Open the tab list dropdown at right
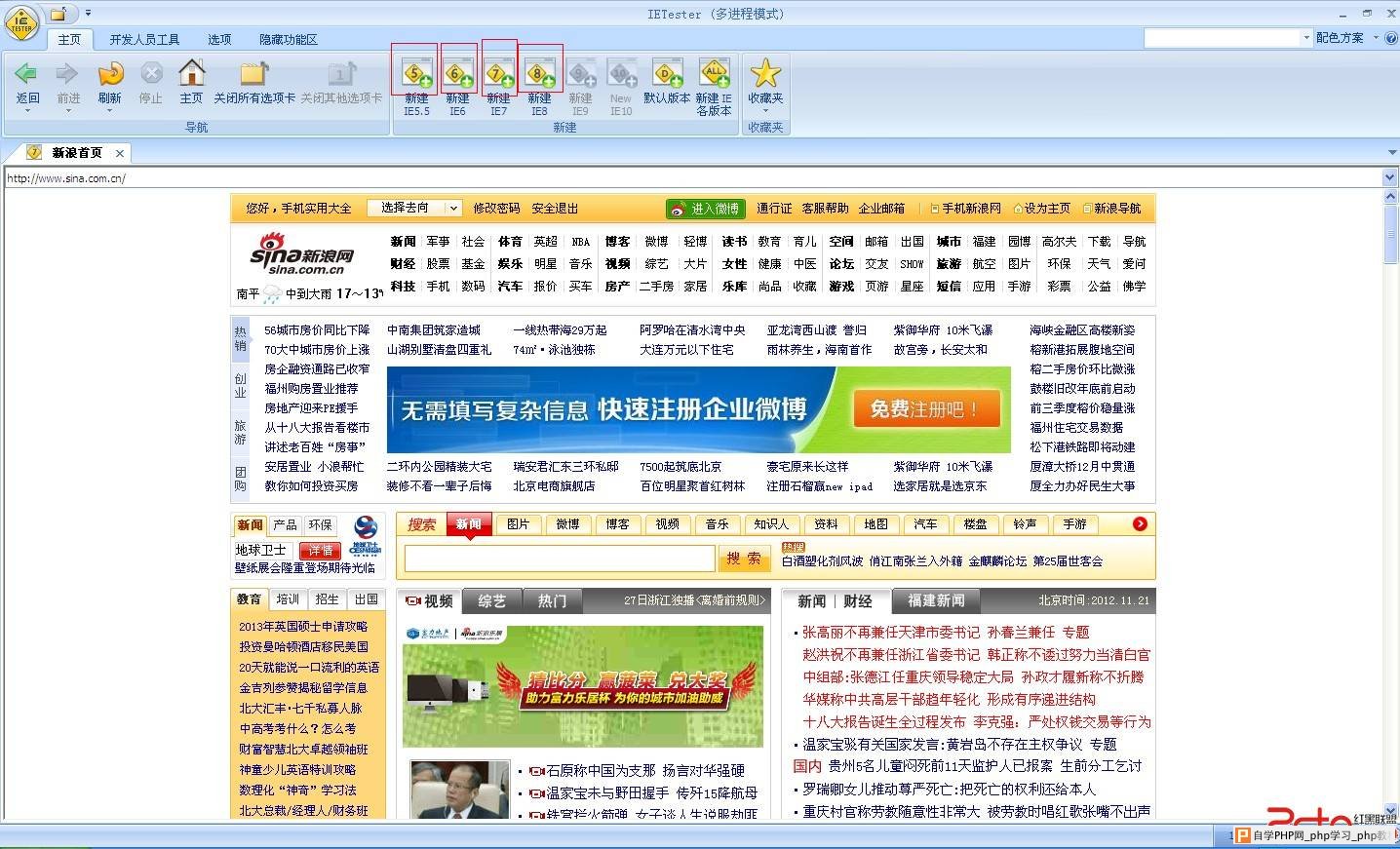This screenshot has width=1400, height=849. coord(1390,153)
